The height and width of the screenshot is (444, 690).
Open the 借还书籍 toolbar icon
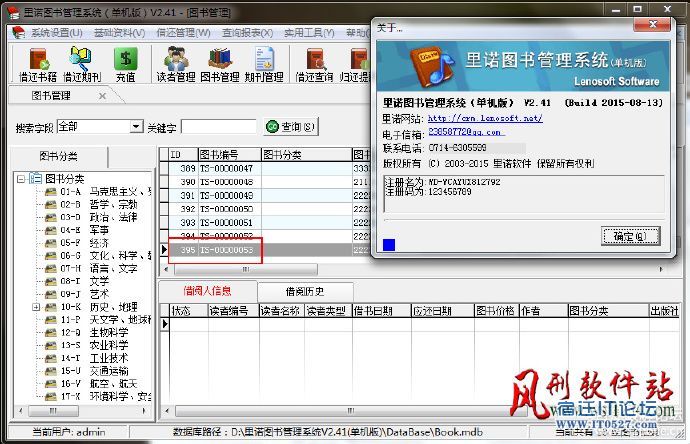(x=38, y=65)
